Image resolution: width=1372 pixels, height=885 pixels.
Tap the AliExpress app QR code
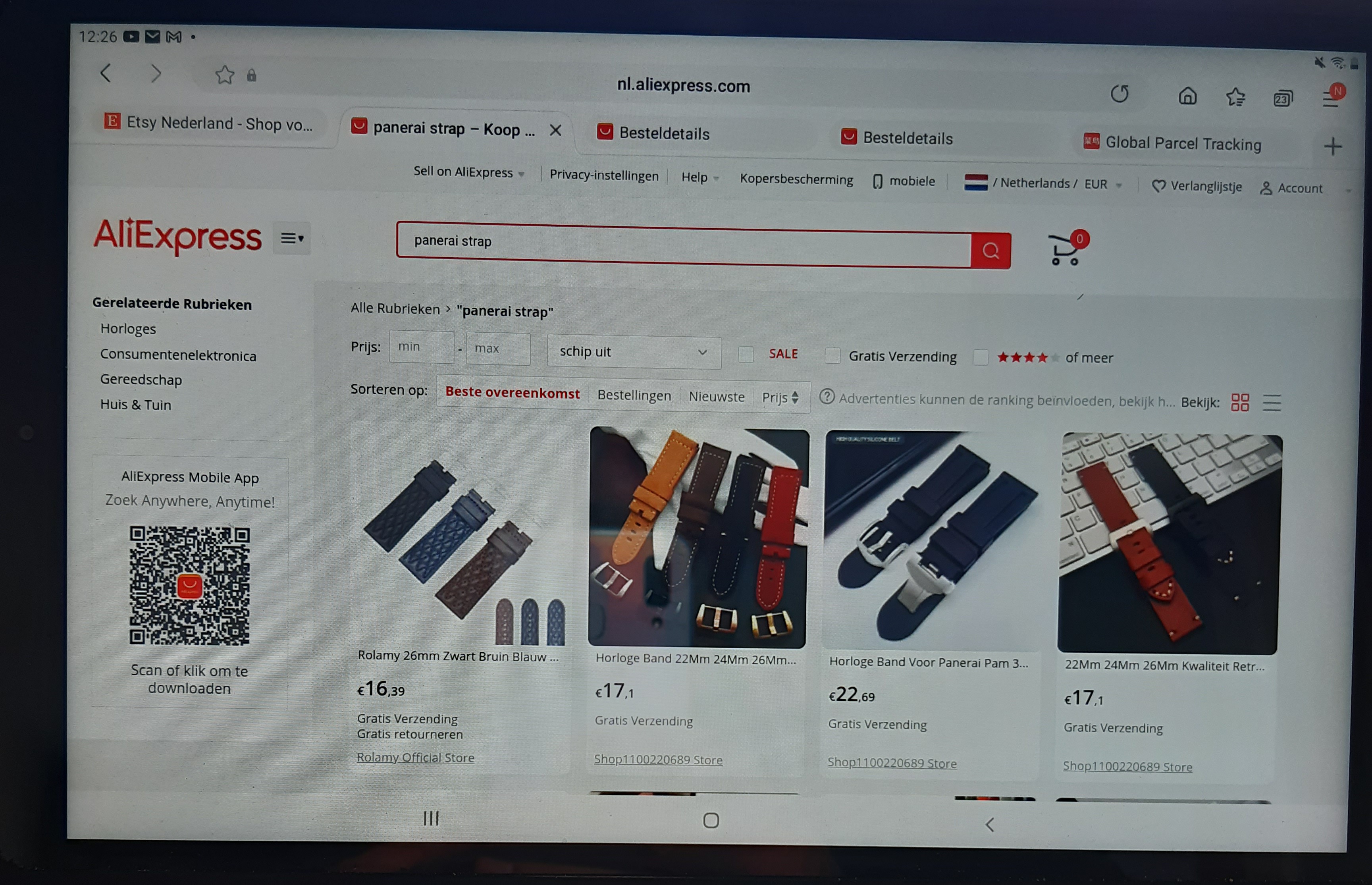190,586
